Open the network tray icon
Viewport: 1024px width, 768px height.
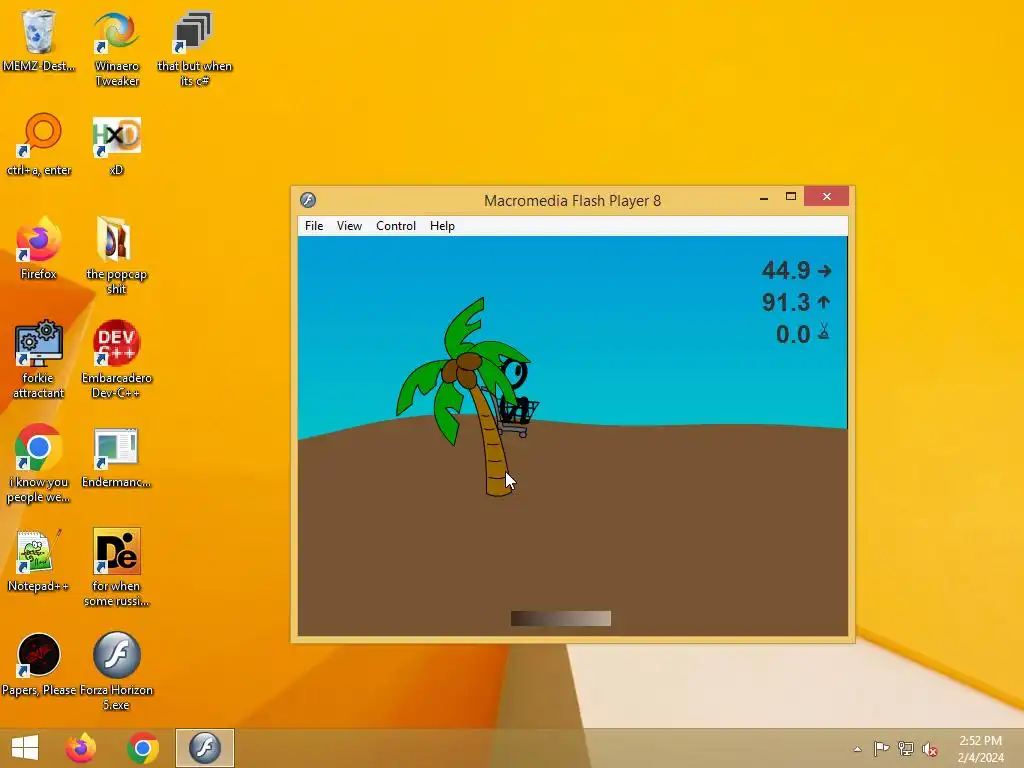pos(906,749)
